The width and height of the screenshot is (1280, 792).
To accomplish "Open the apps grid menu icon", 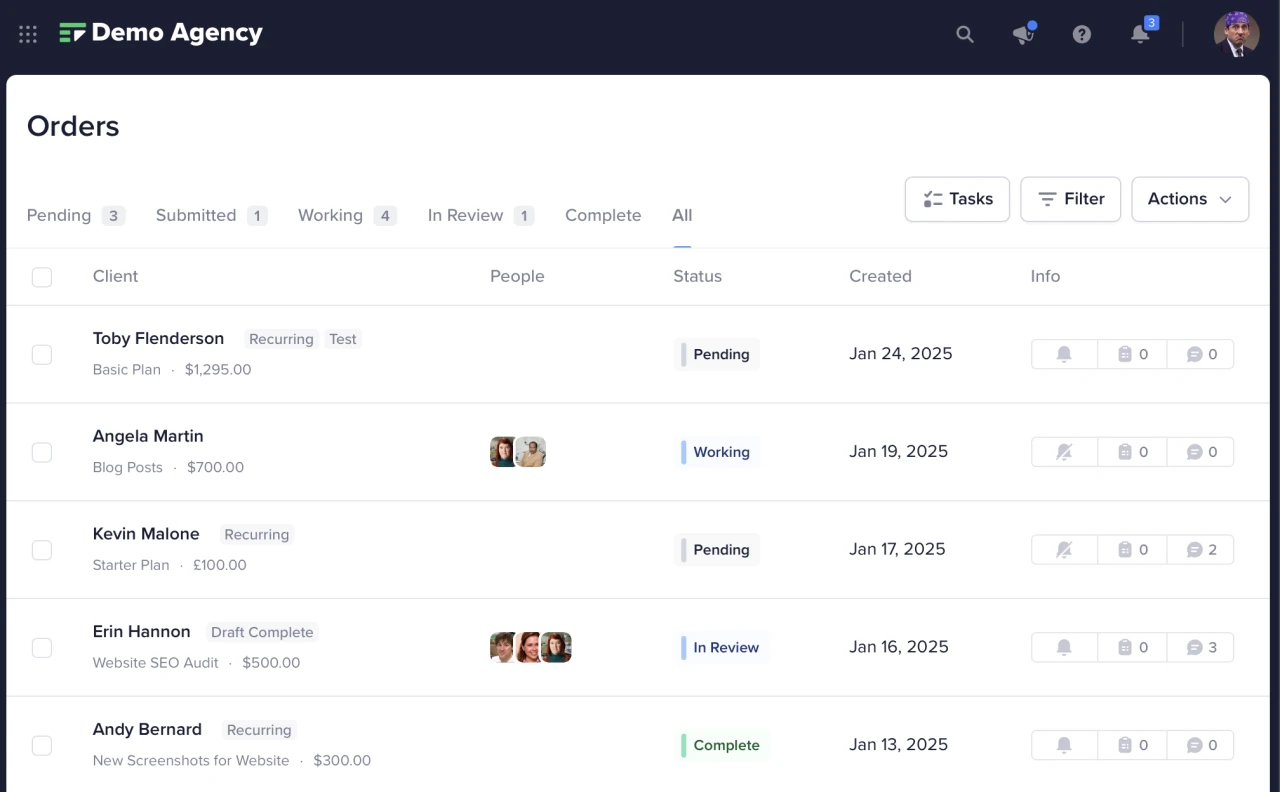I will (x=28, y=34).
